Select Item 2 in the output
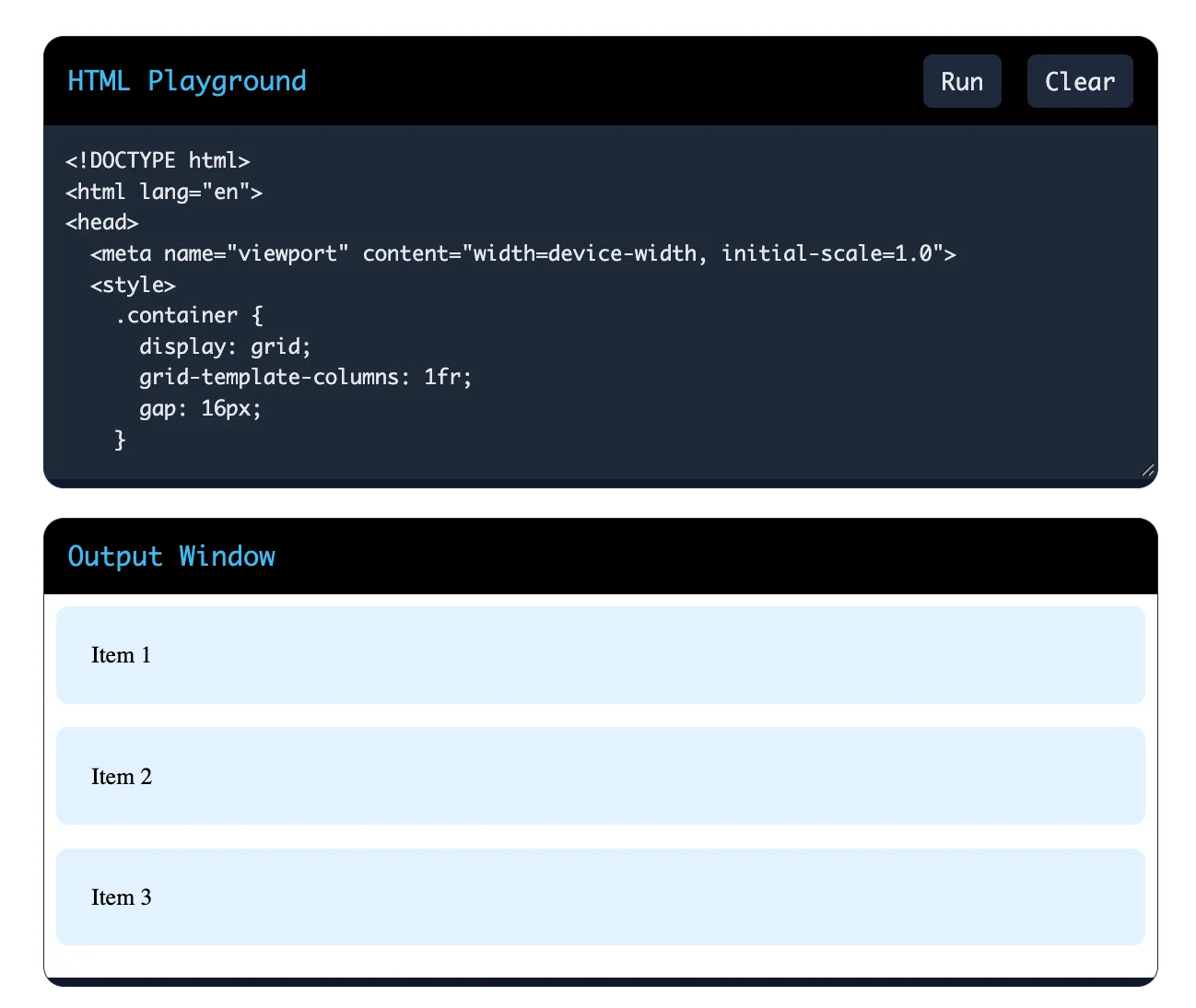 [x=601, y=776]
